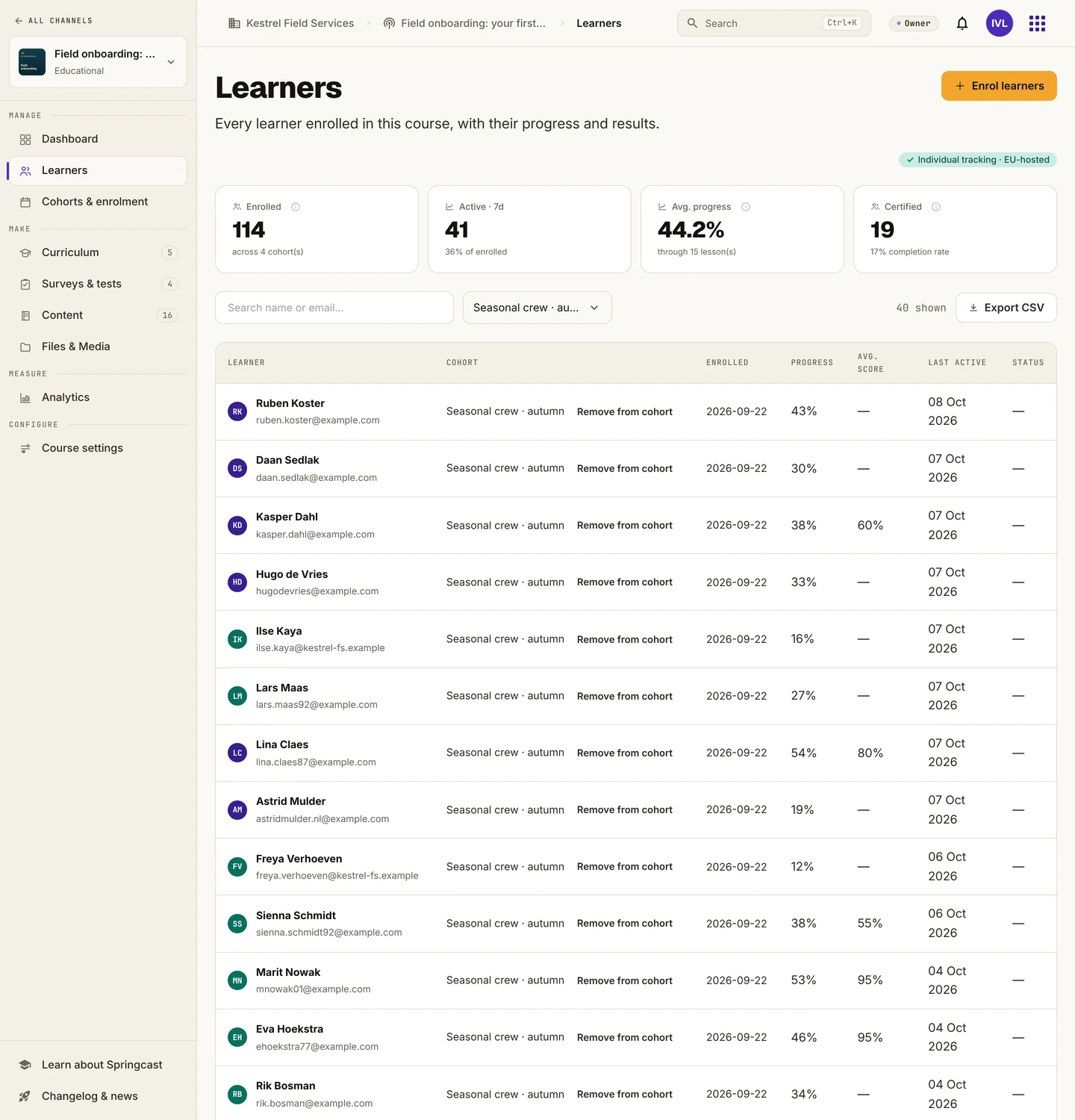Click Ilse Kaya's IK avatar
Image resolution: width=1075 pixels, height=1120 pixels.
click(237, 639)
